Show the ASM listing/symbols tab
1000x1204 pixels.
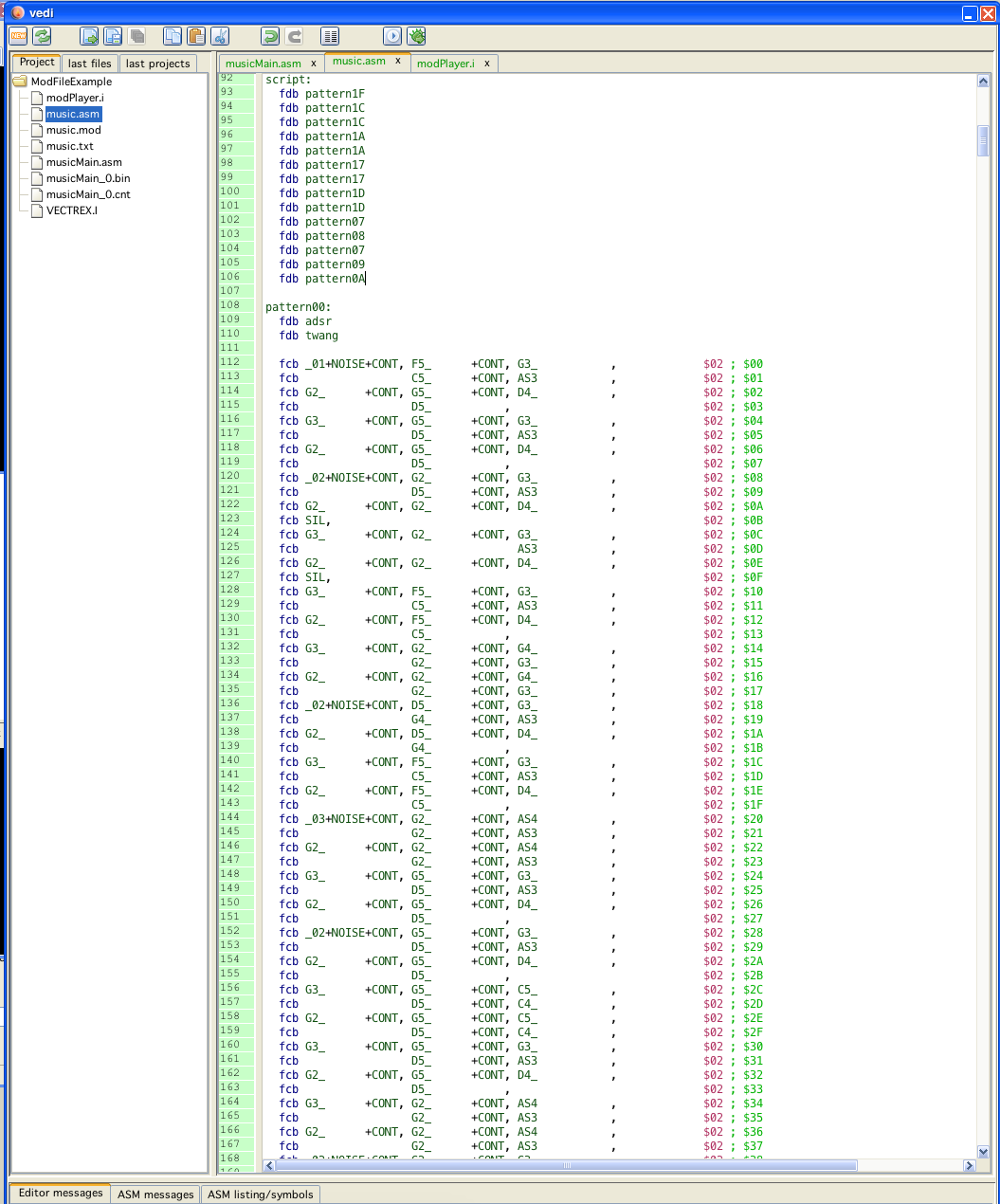[x=260, y=1195]
